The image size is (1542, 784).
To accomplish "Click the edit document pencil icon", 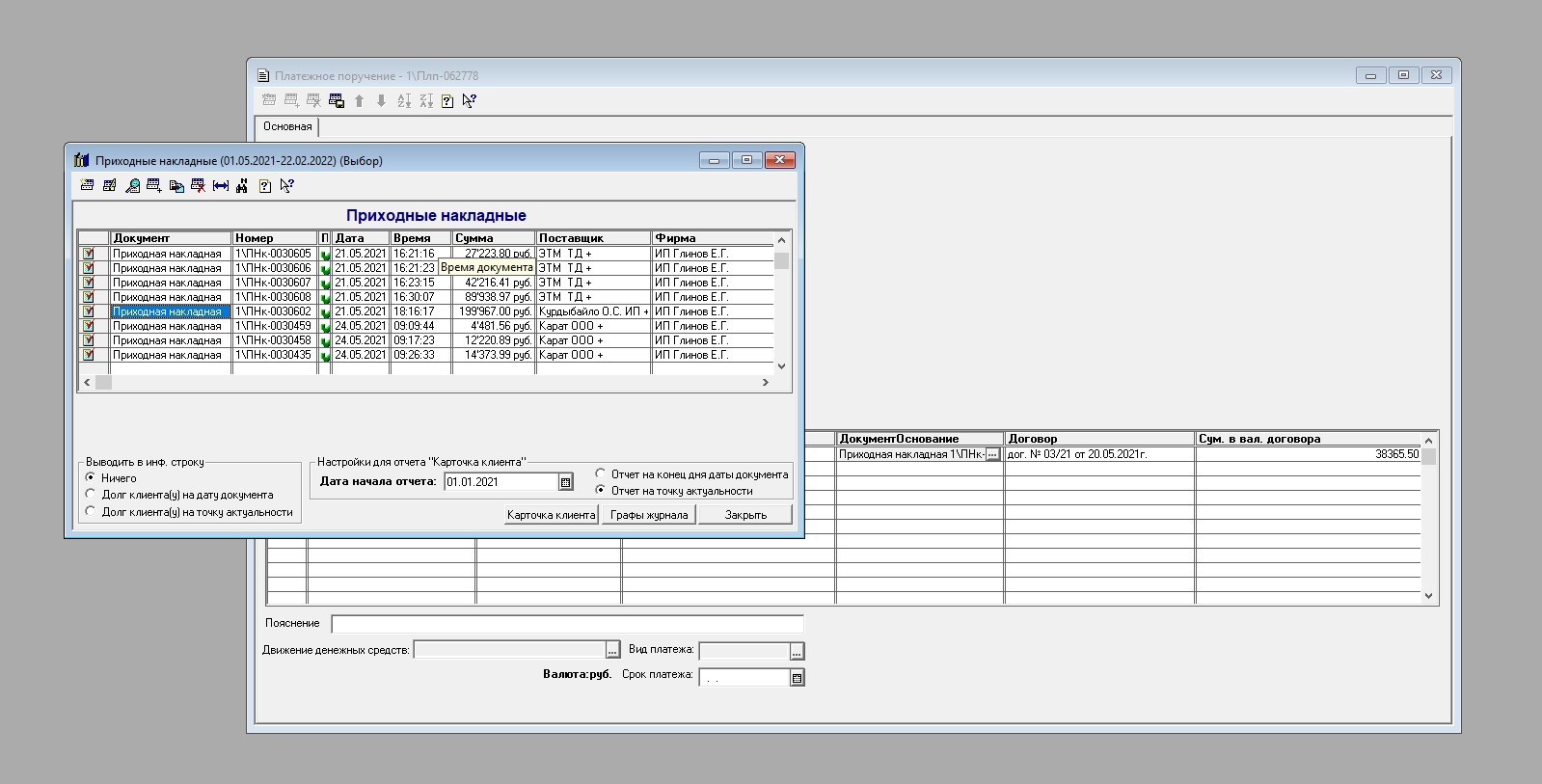I will click(109, 186).
